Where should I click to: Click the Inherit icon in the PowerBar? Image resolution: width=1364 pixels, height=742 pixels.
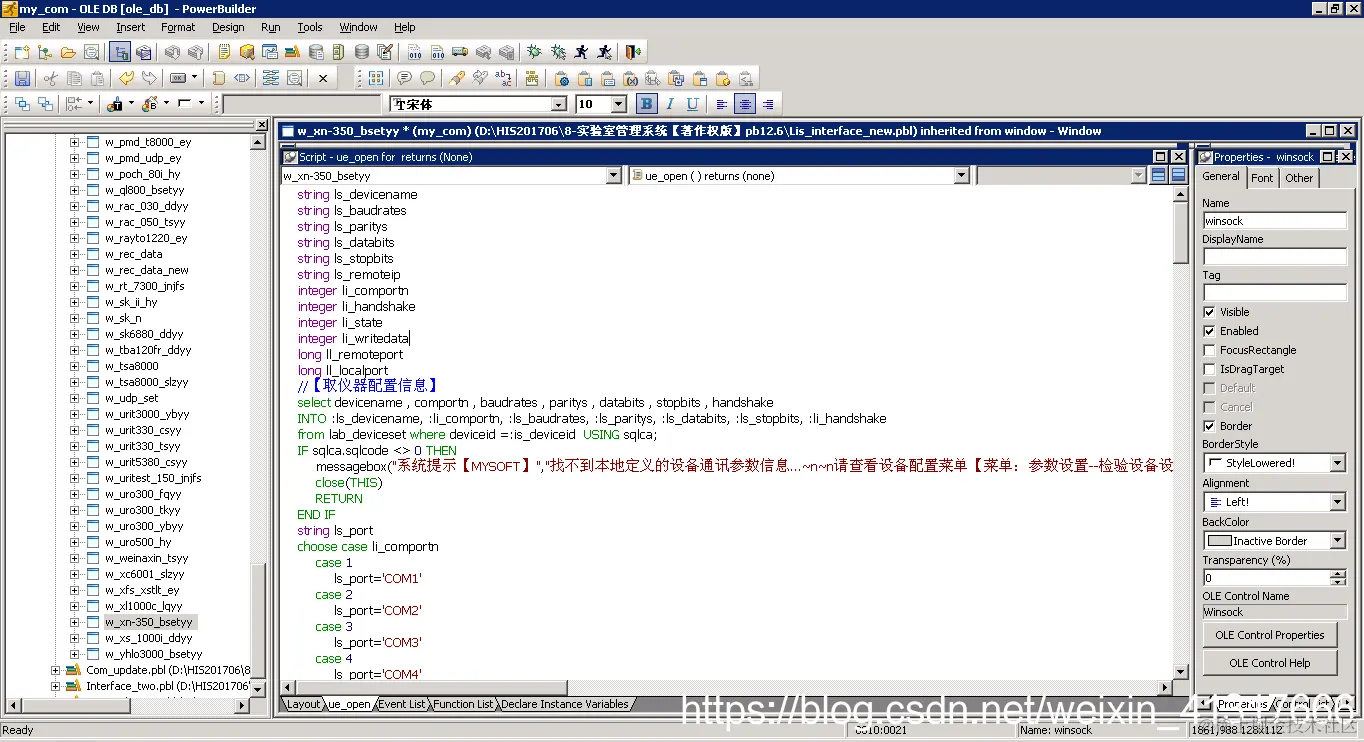click(45, 52)
